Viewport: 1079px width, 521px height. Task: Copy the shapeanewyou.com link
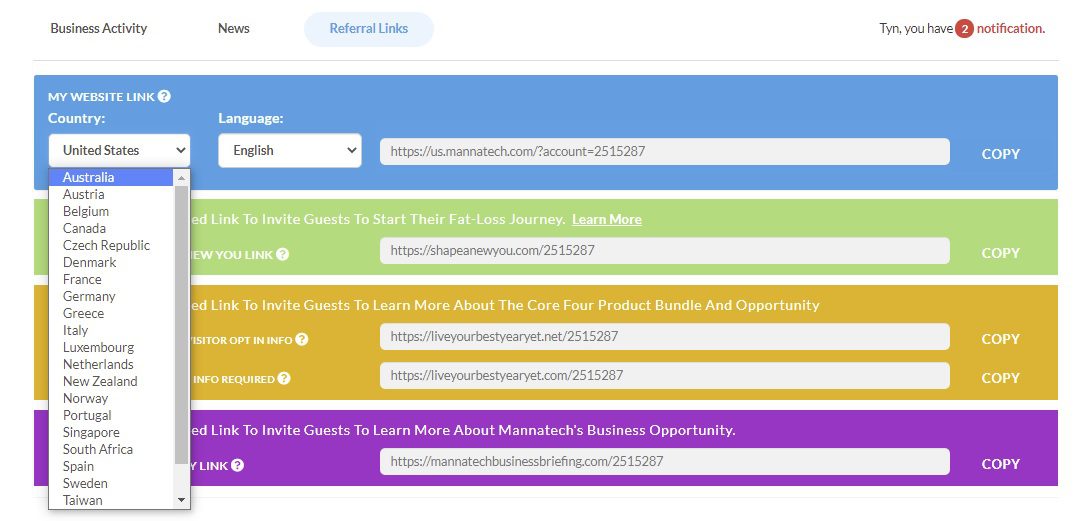(x=1001, y=253)
